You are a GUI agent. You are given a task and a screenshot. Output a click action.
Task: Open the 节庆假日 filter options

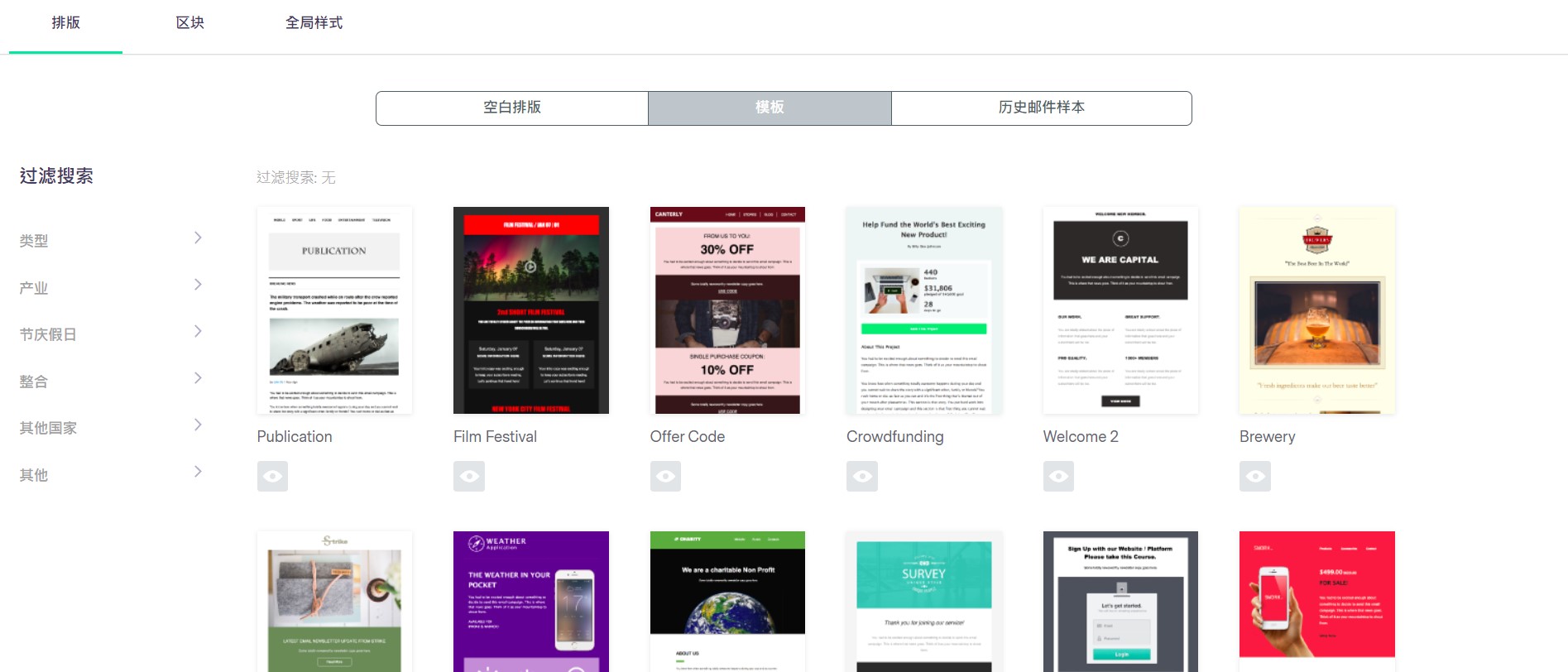197,332
